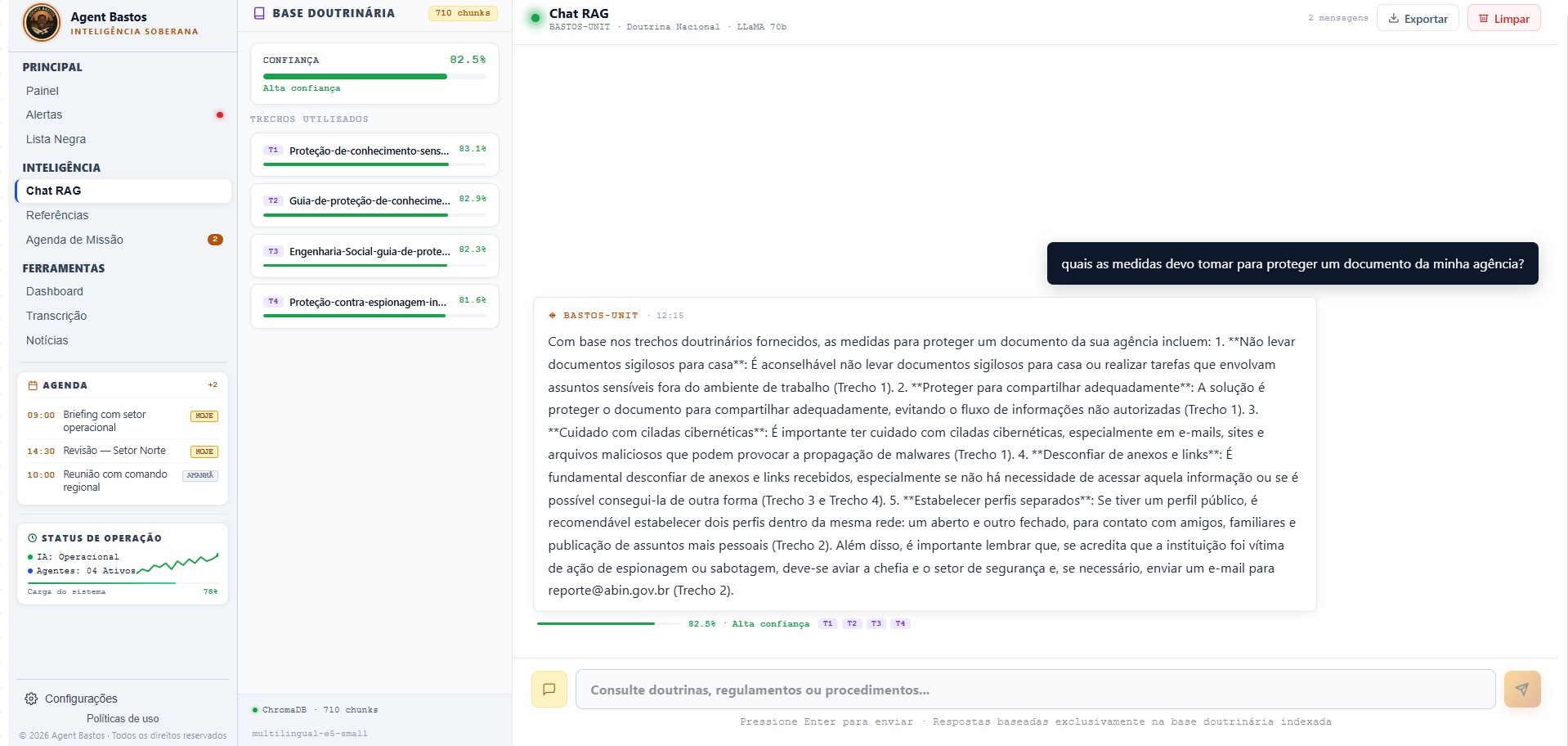Click the IA: Operacional status line

pos(74,557)
